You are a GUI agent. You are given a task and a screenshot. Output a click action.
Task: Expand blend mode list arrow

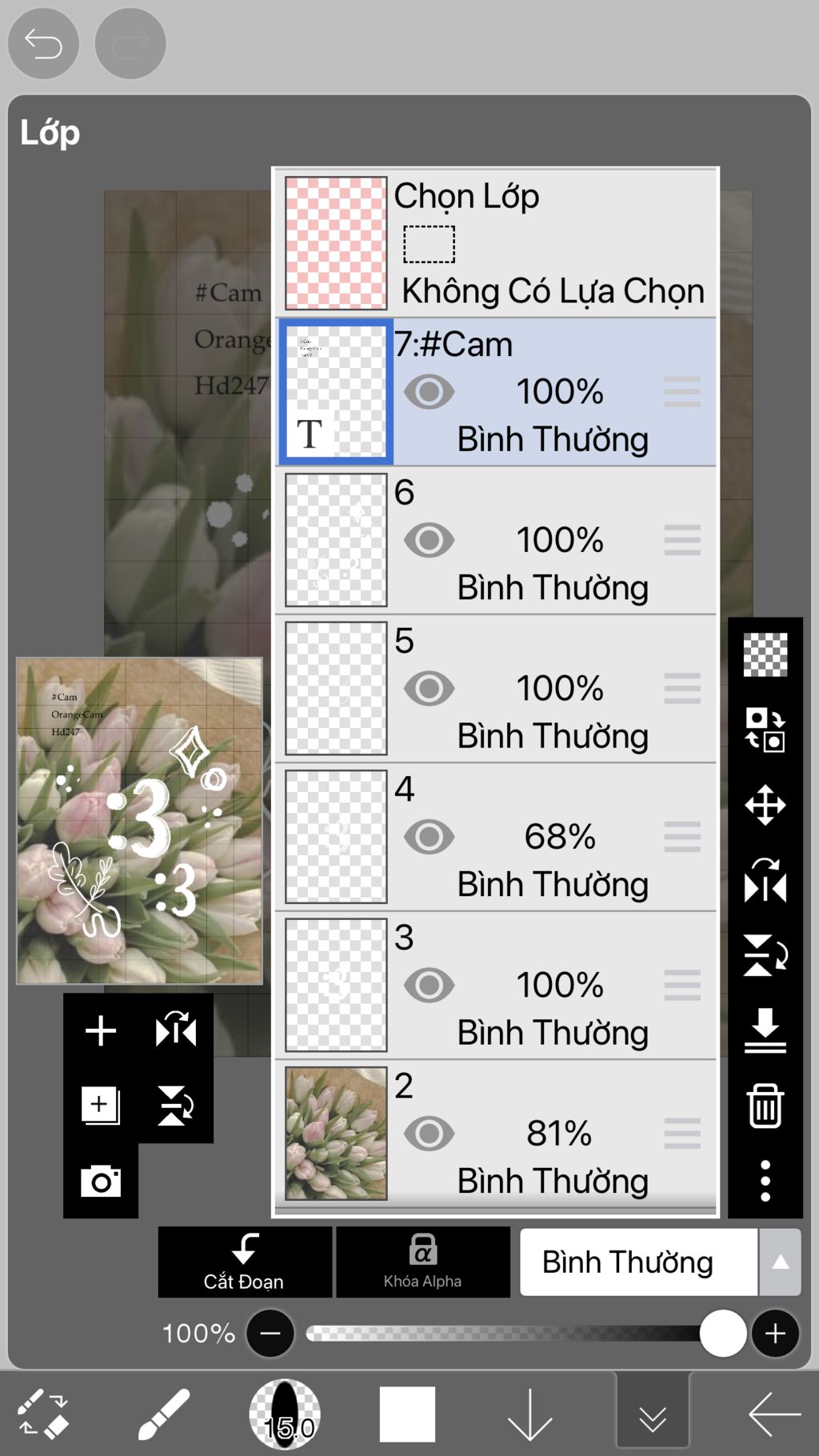click(780, 1262)
